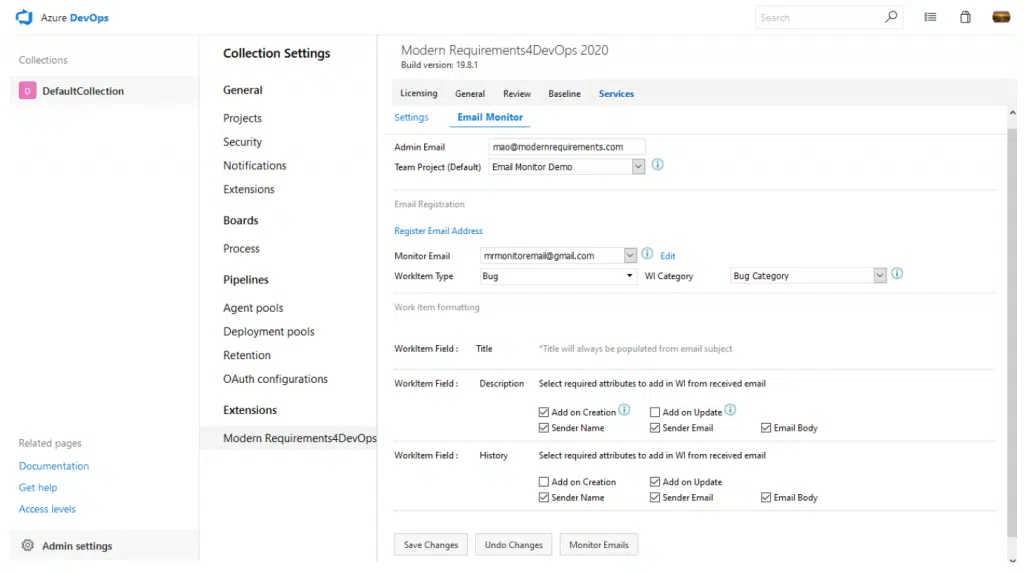Switch to the Settings sub-tab

tap(411, 117)
